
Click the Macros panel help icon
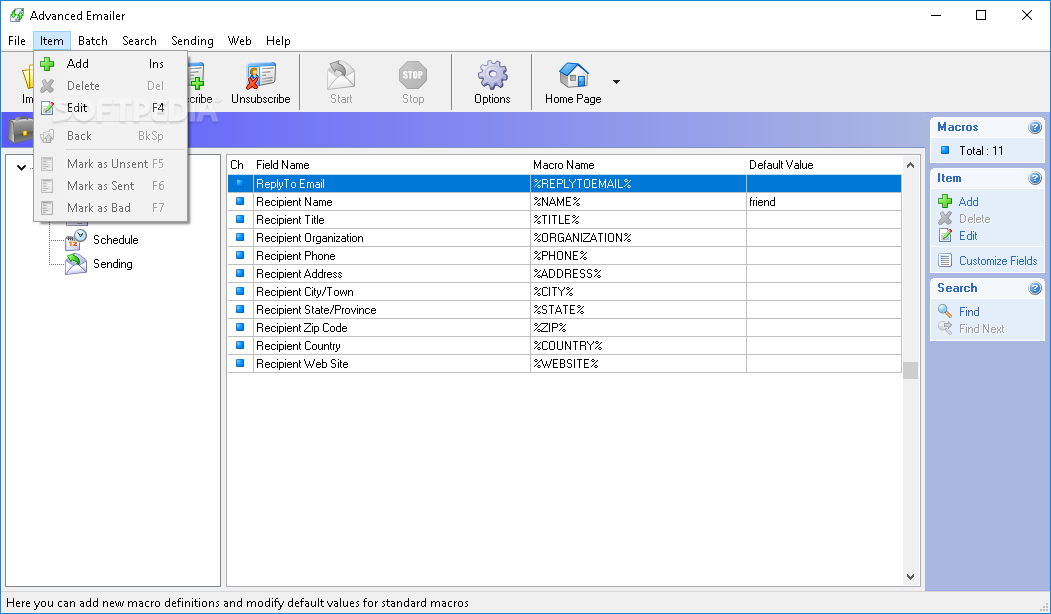pos(1035,127)
